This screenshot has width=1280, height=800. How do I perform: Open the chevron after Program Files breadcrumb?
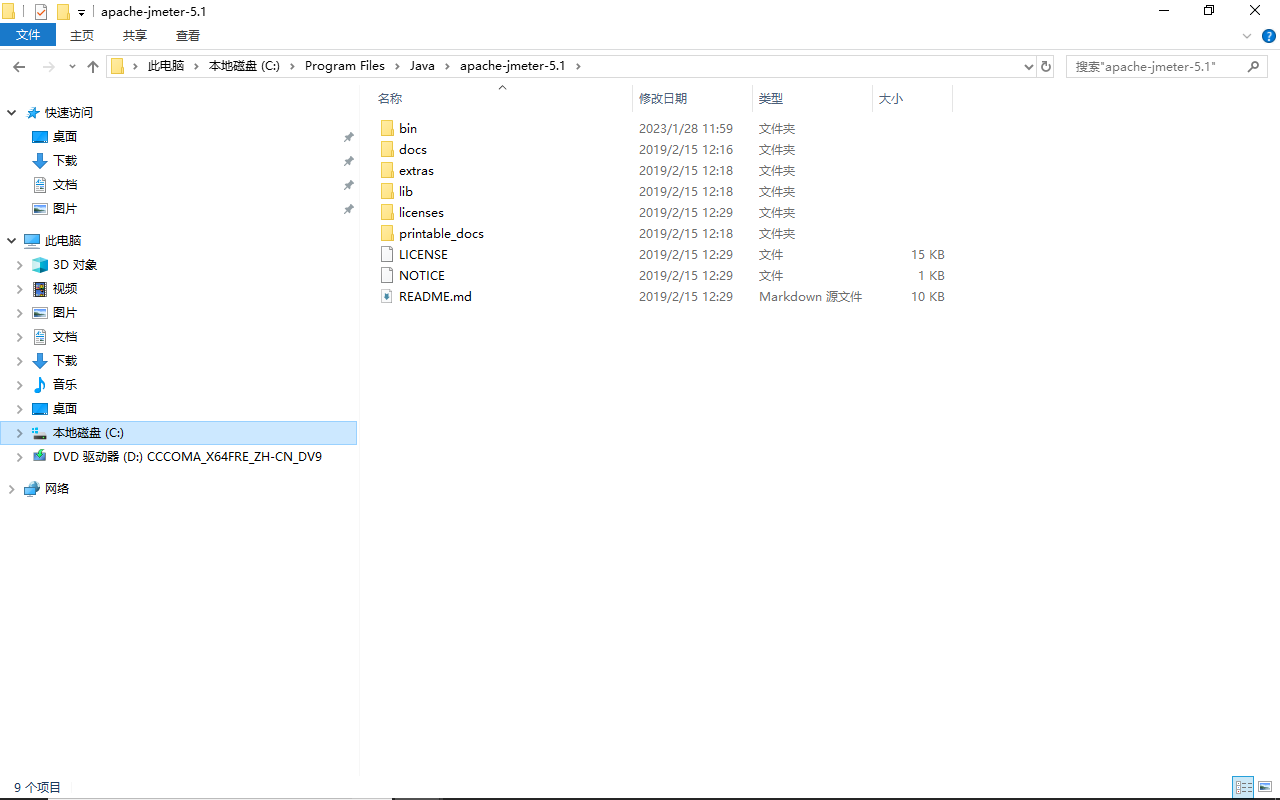(x=397, y=66)
